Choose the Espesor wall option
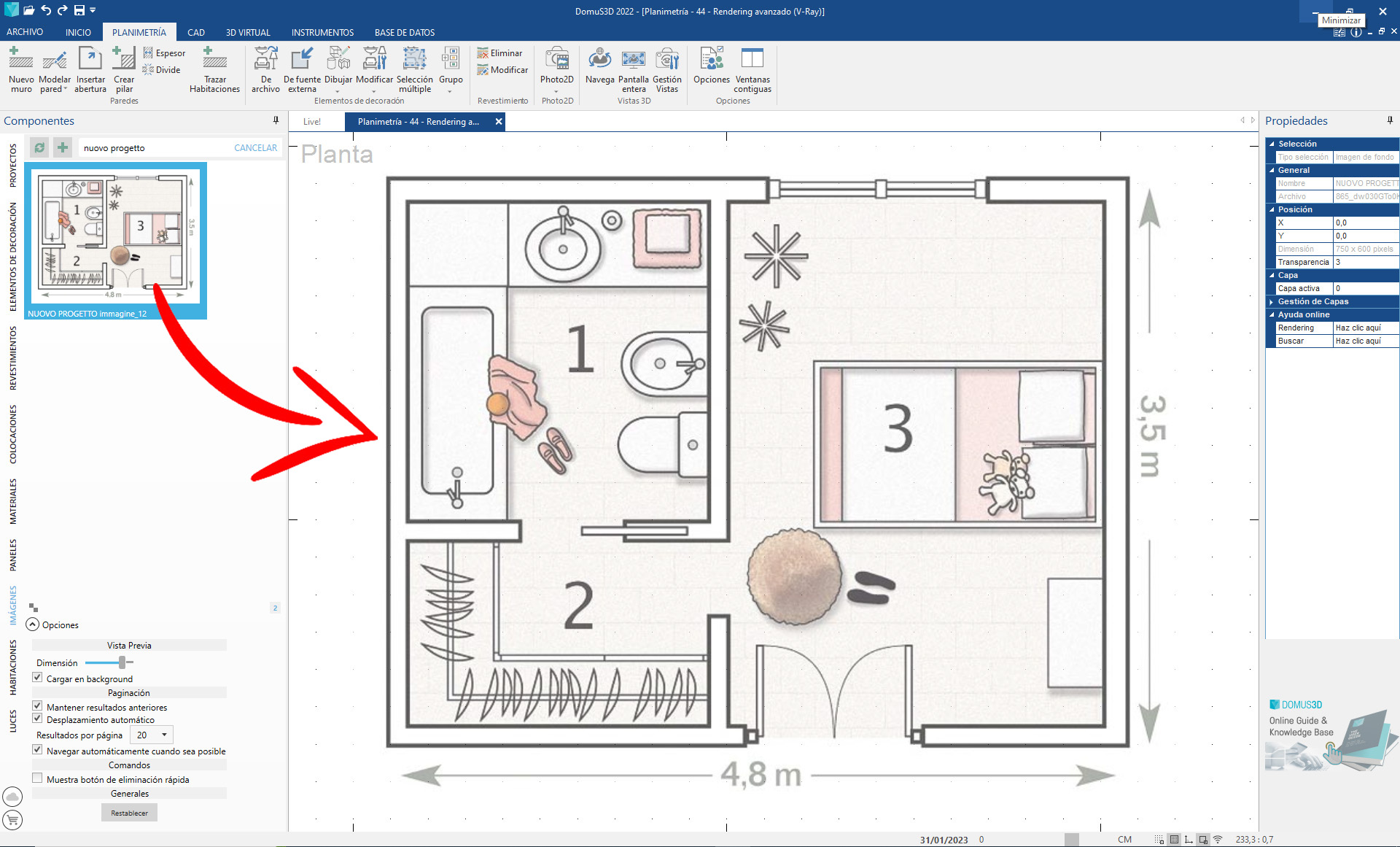This screenshot has width=1400, height=847. pos(164,53)
